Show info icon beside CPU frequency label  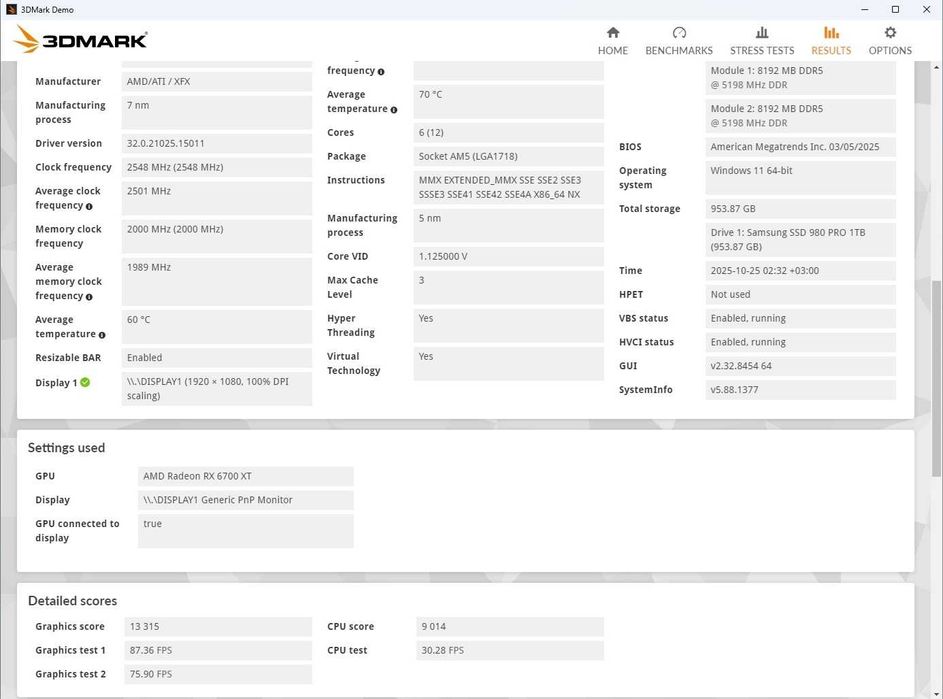(381, 72)
